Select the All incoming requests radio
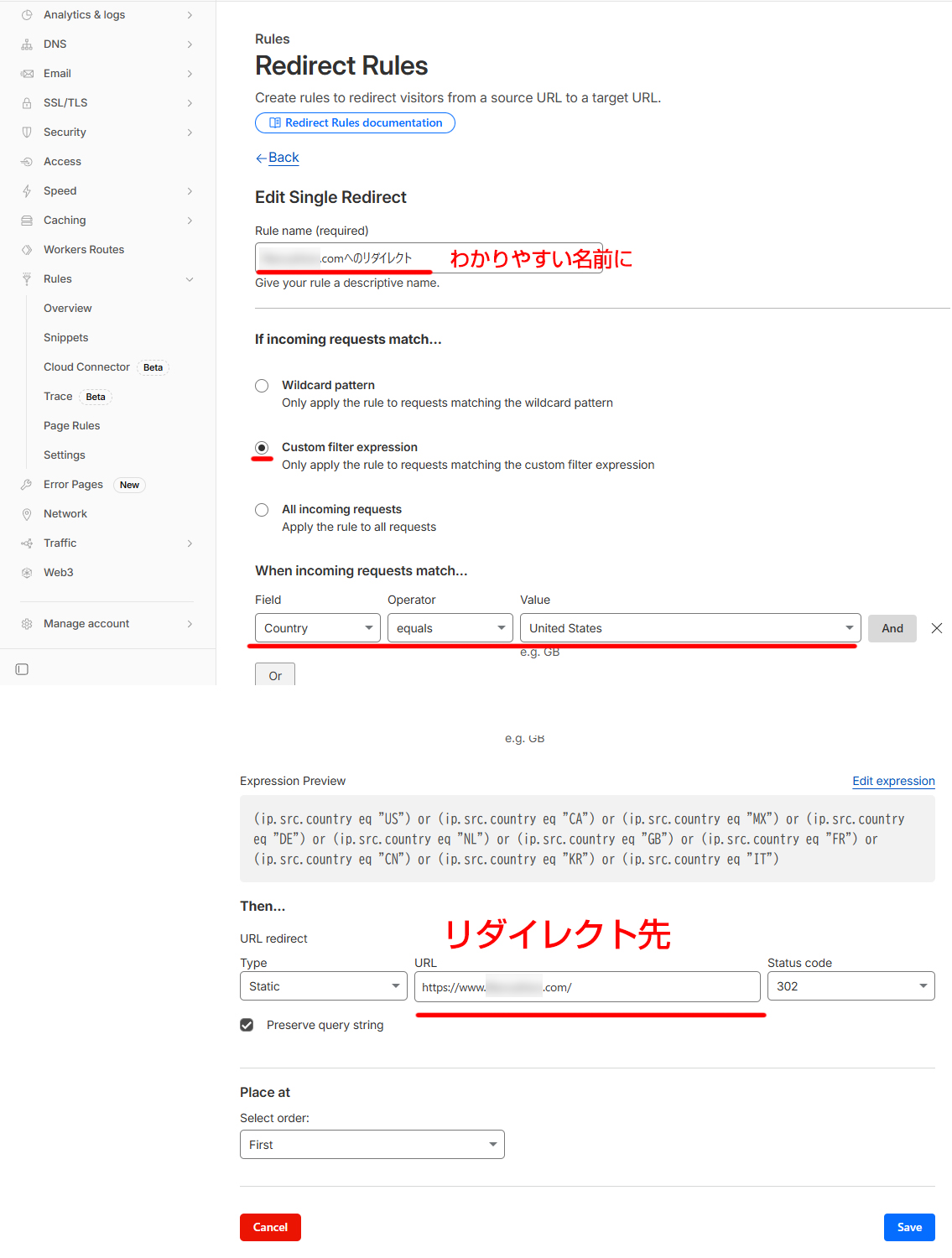 [x=262, y=510]
